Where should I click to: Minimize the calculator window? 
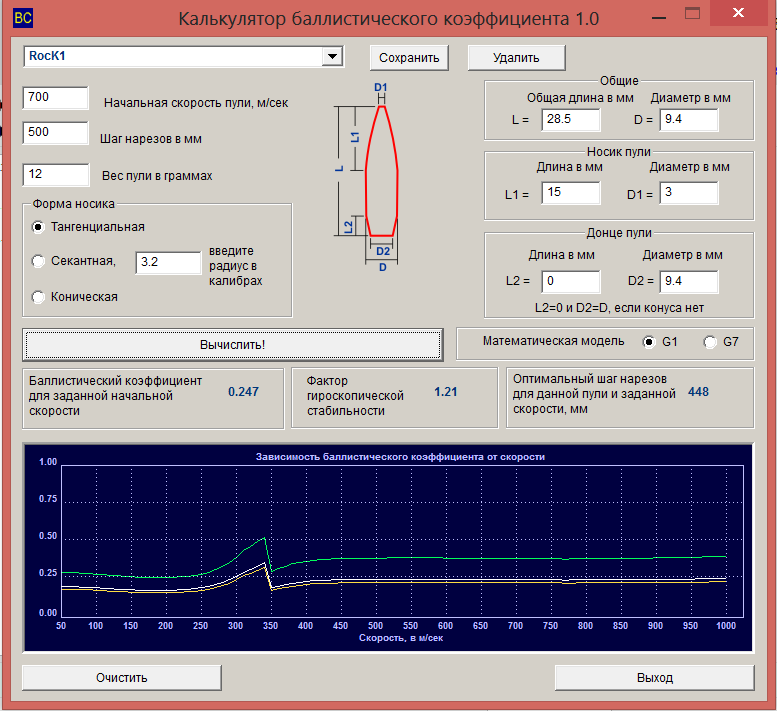657,15
